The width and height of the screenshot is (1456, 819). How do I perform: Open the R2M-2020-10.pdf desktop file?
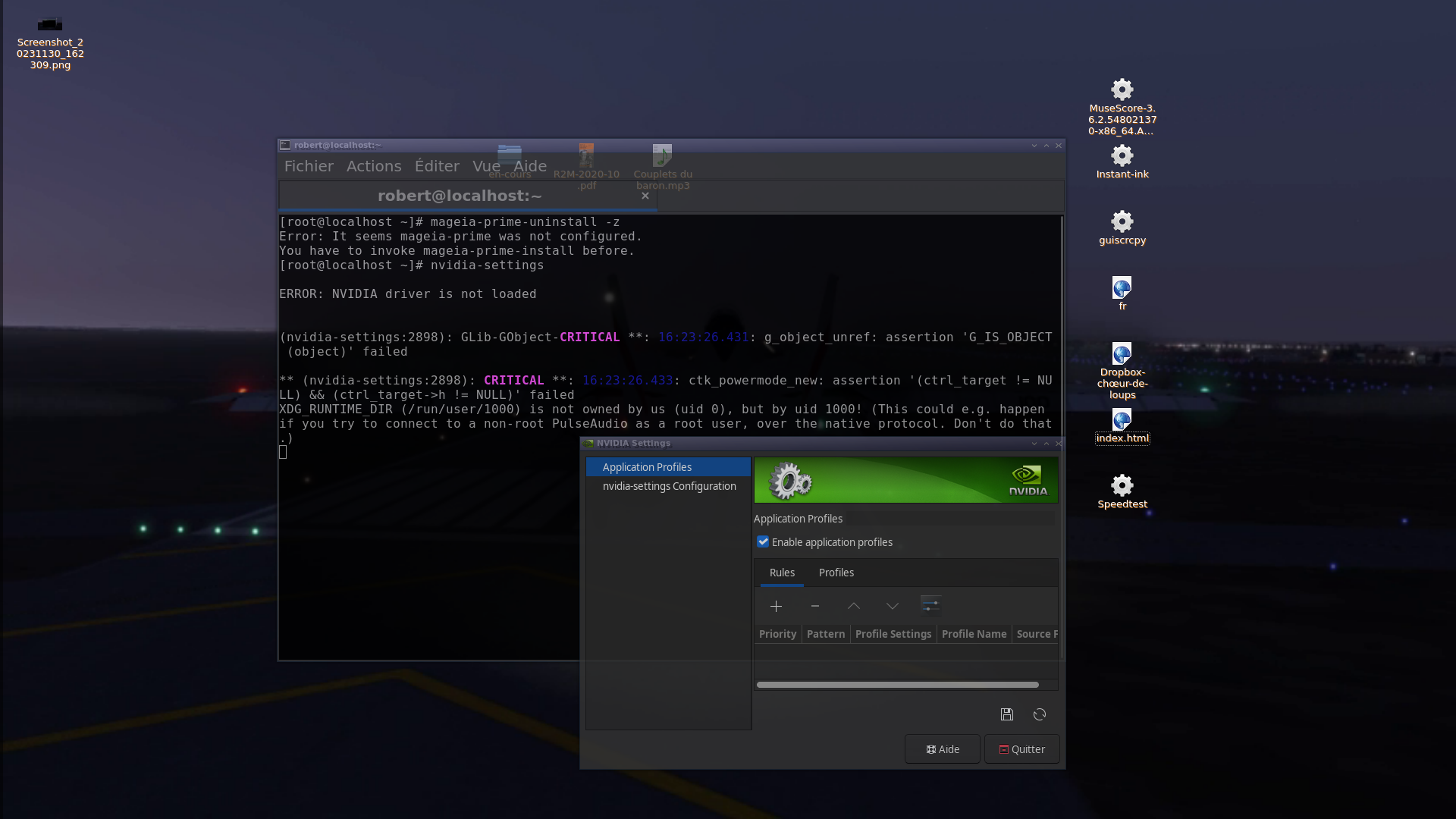click(586, 167)
